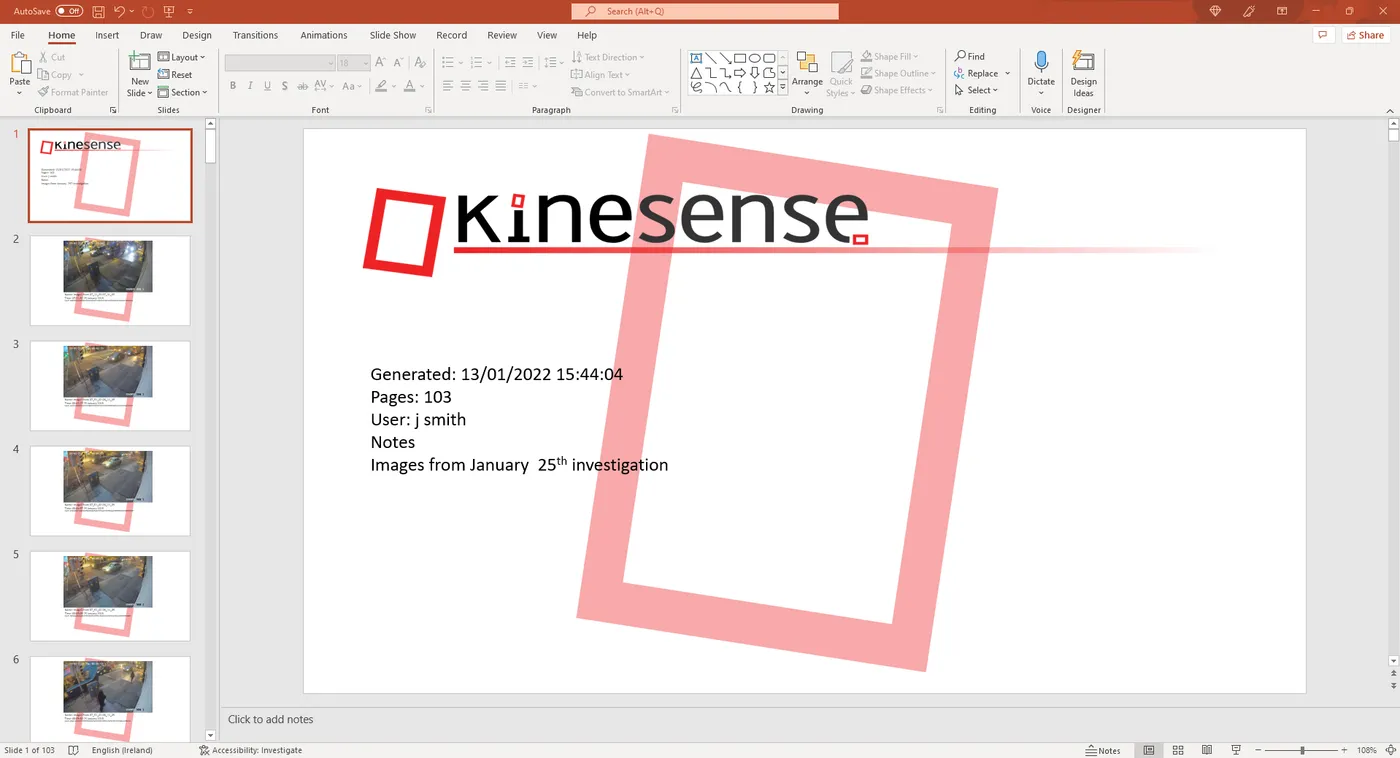1400x758 pixels.
Task: Open the font name combo box
Action: 279,63
